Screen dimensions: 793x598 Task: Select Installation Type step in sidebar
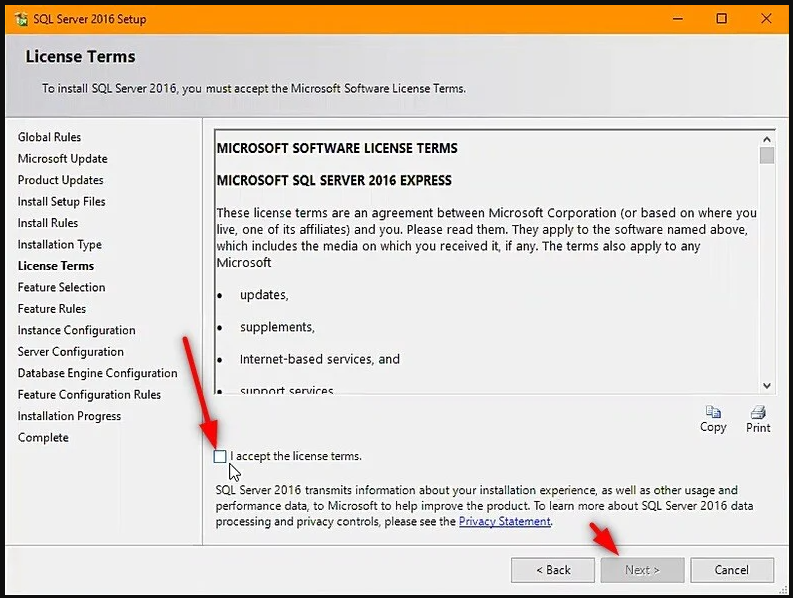pyautogui.click(x=60, y=245)
